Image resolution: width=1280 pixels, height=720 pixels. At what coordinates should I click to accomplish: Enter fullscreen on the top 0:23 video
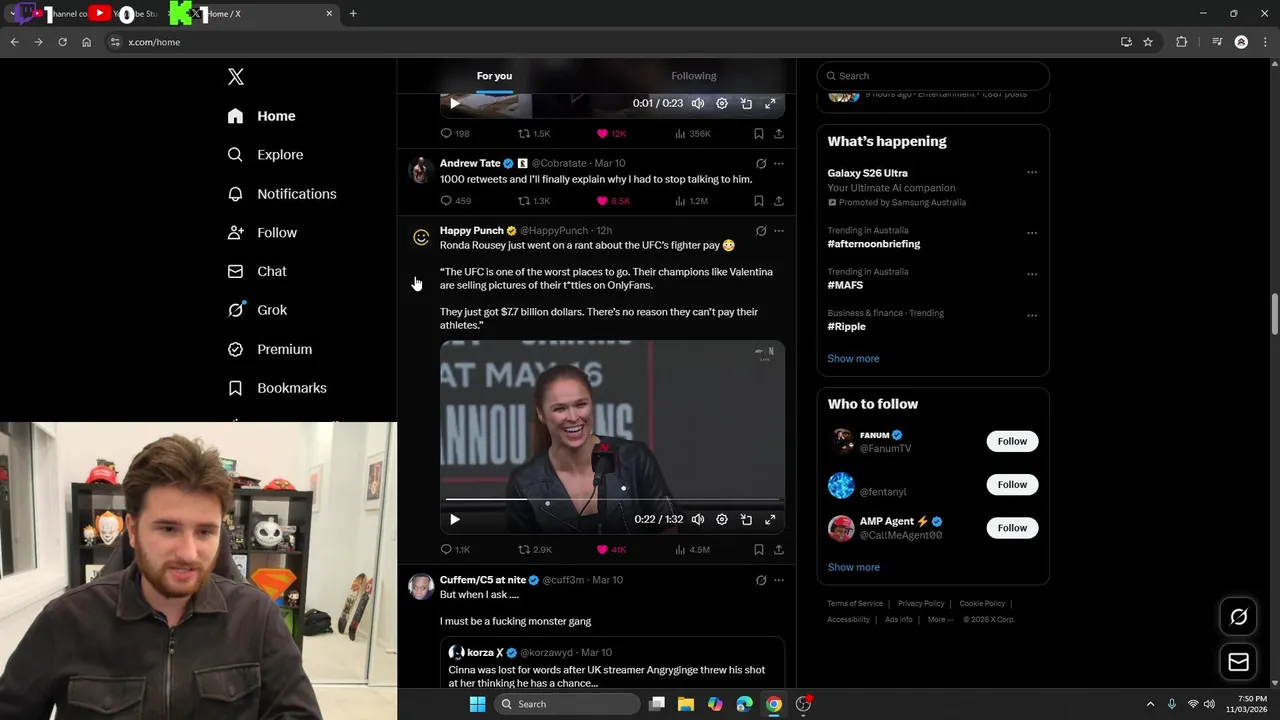pos(770,103)
